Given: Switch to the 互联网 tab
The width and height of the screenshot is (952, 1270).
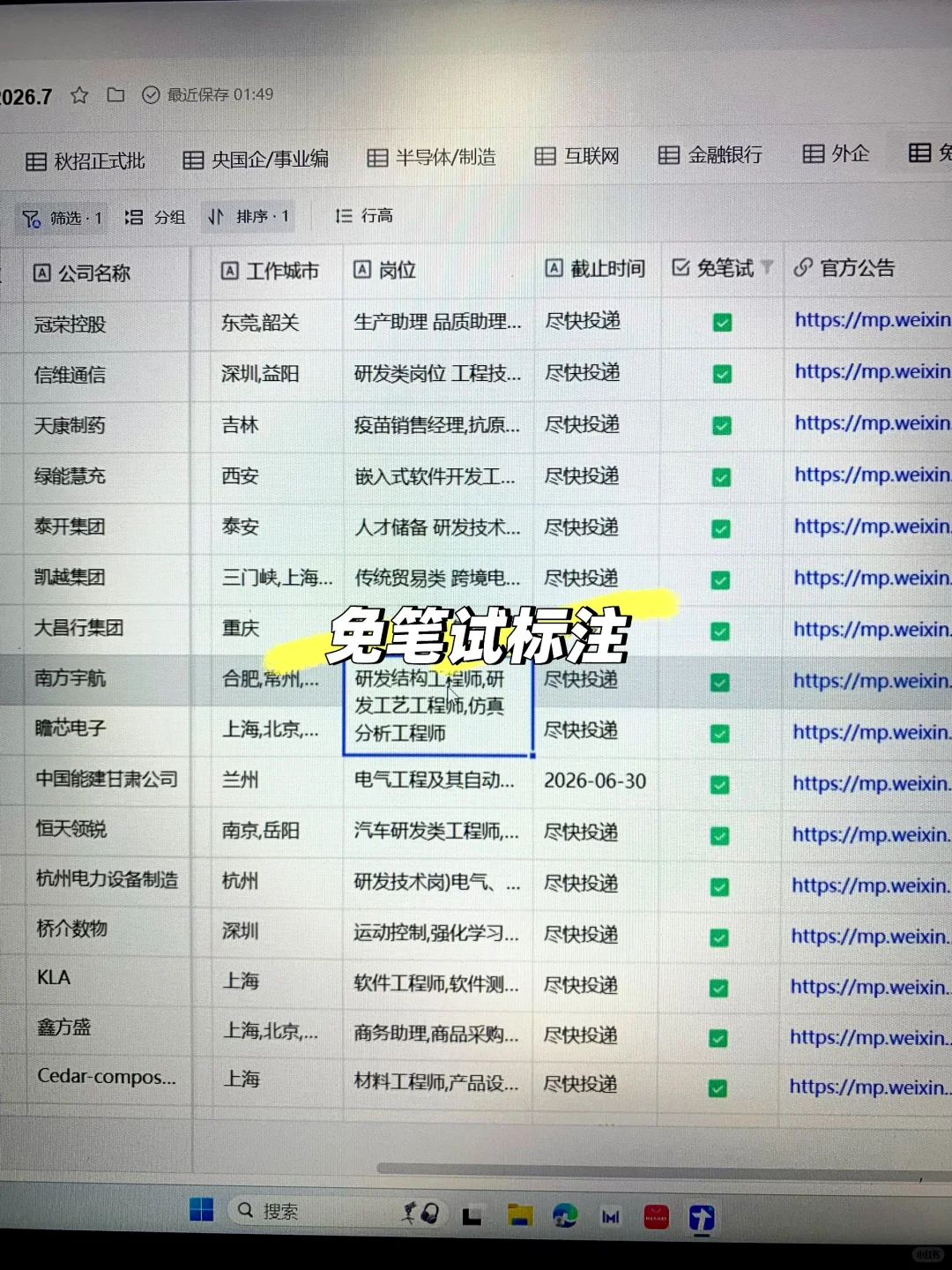Looking at the screenshot, I should [577, 156].
